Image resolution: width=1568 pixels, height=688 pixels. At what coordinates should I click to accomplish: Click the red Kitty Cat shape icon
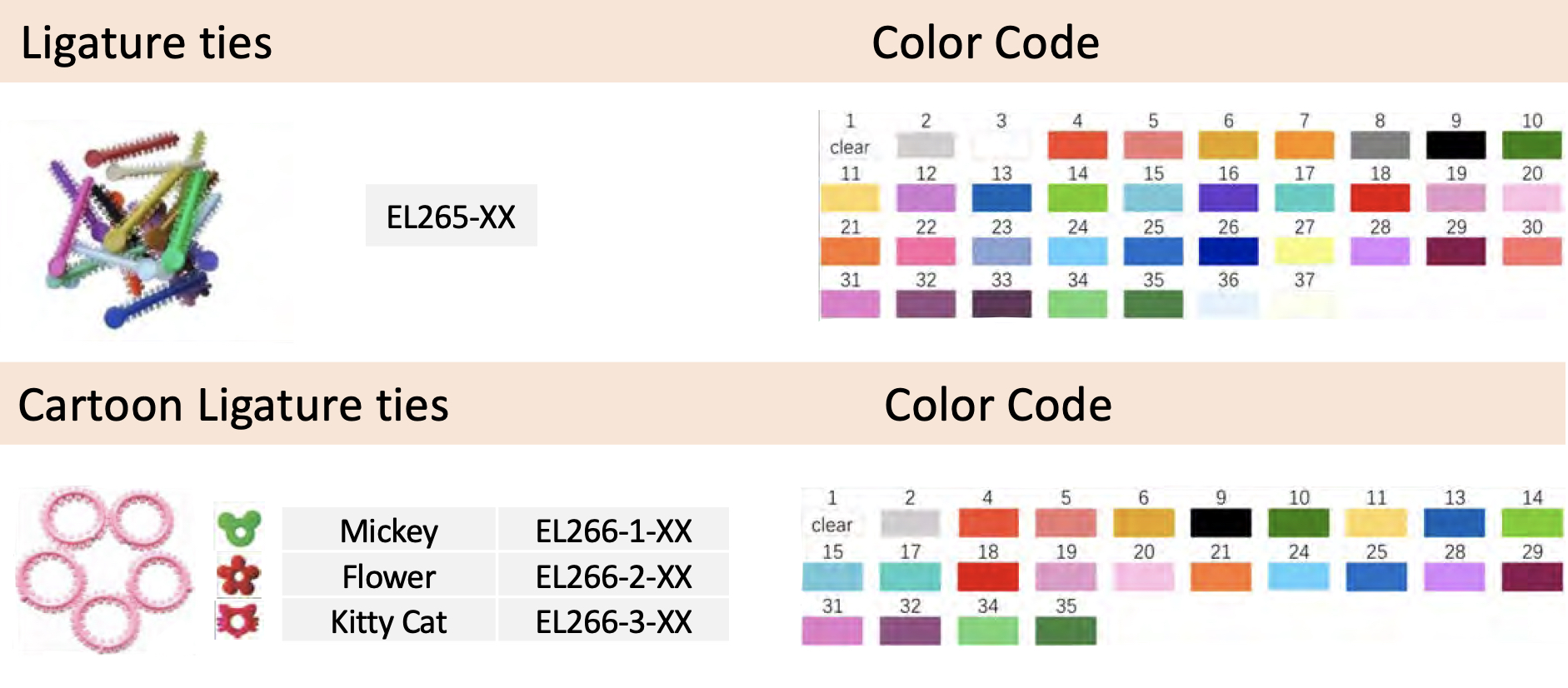(238, 621)
